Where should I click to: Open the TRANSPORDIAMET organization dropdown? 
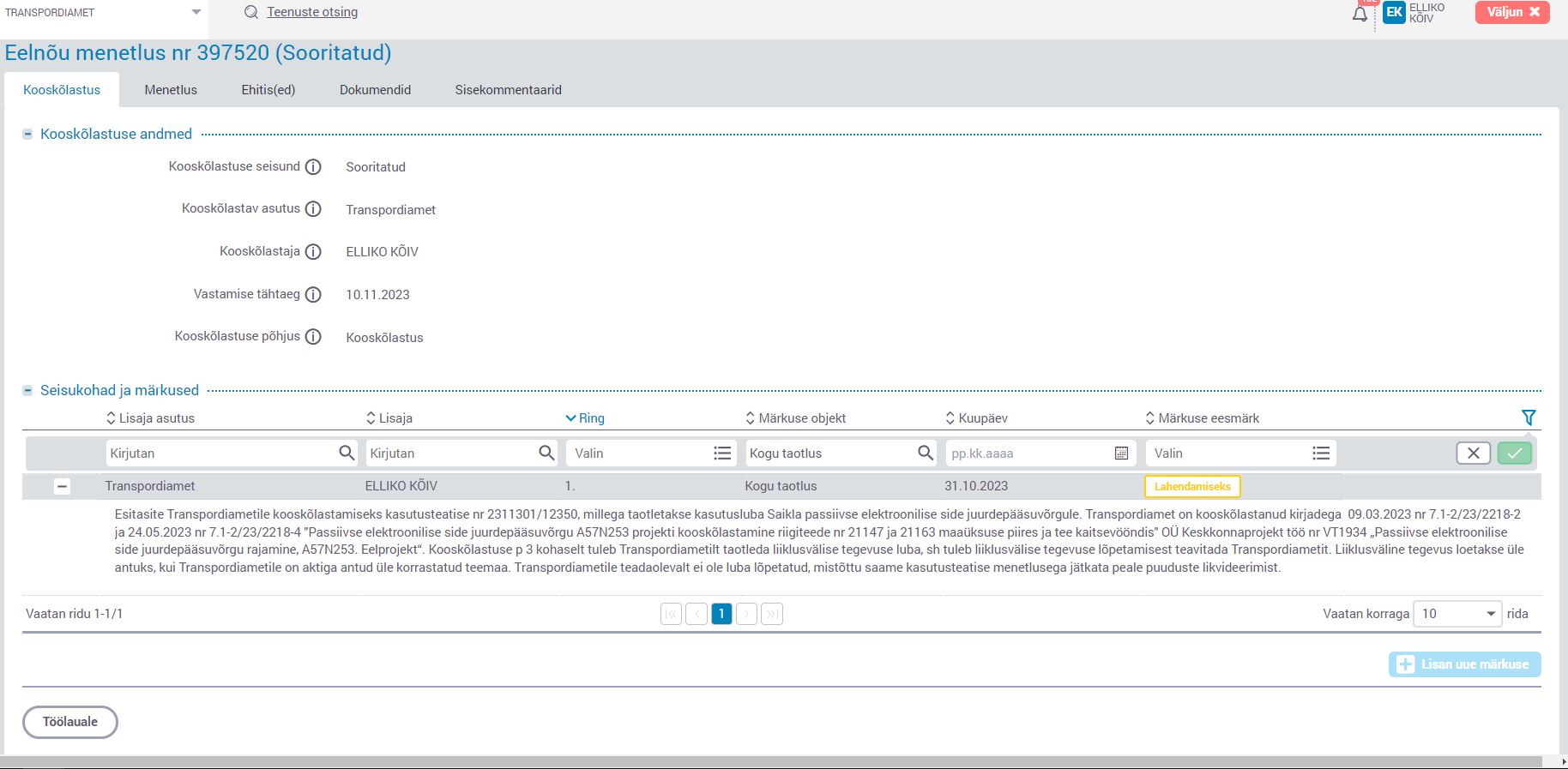pyautogui.click(x=103, y=13)
